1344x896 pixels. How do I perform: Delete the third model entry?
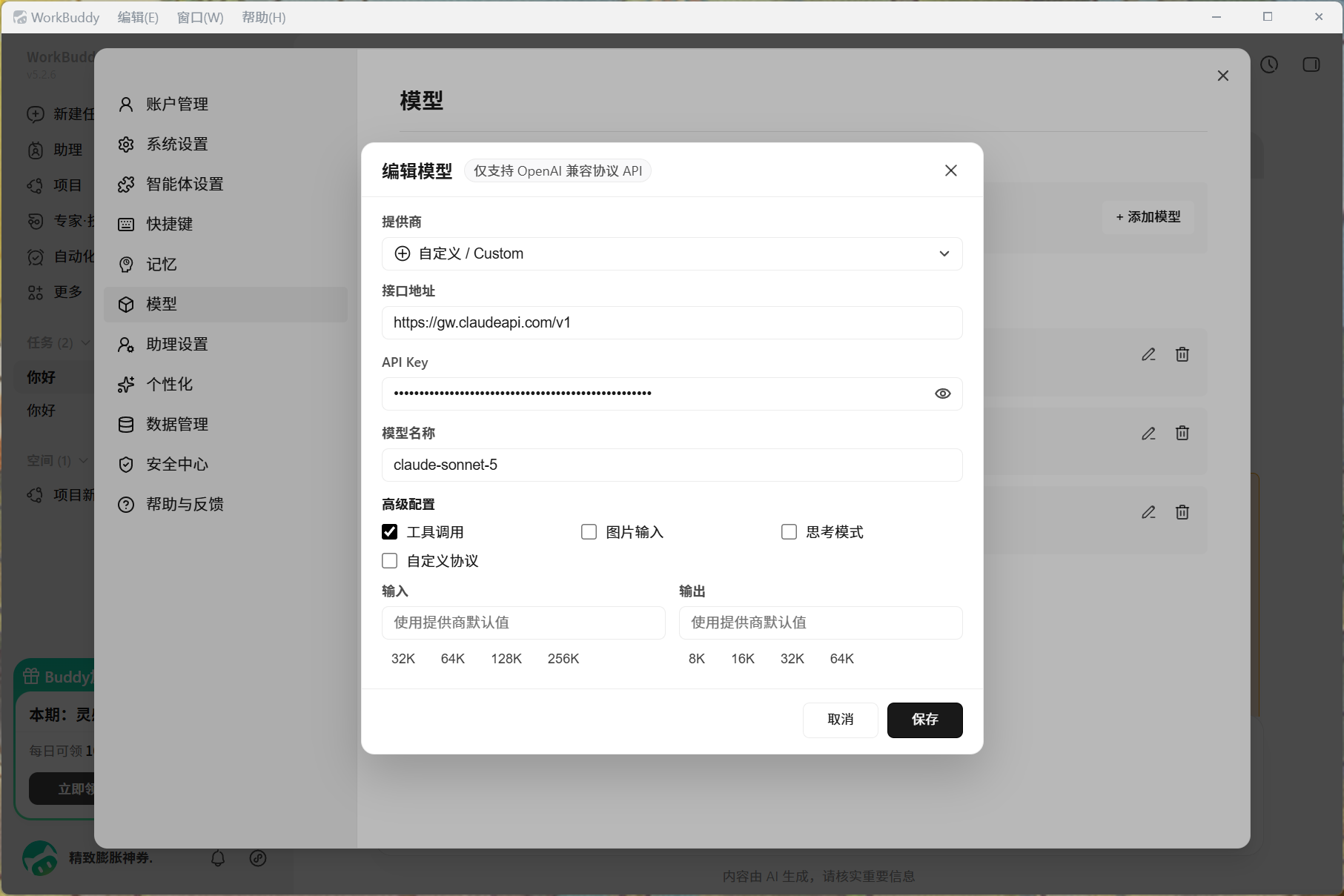(1182, 512)
